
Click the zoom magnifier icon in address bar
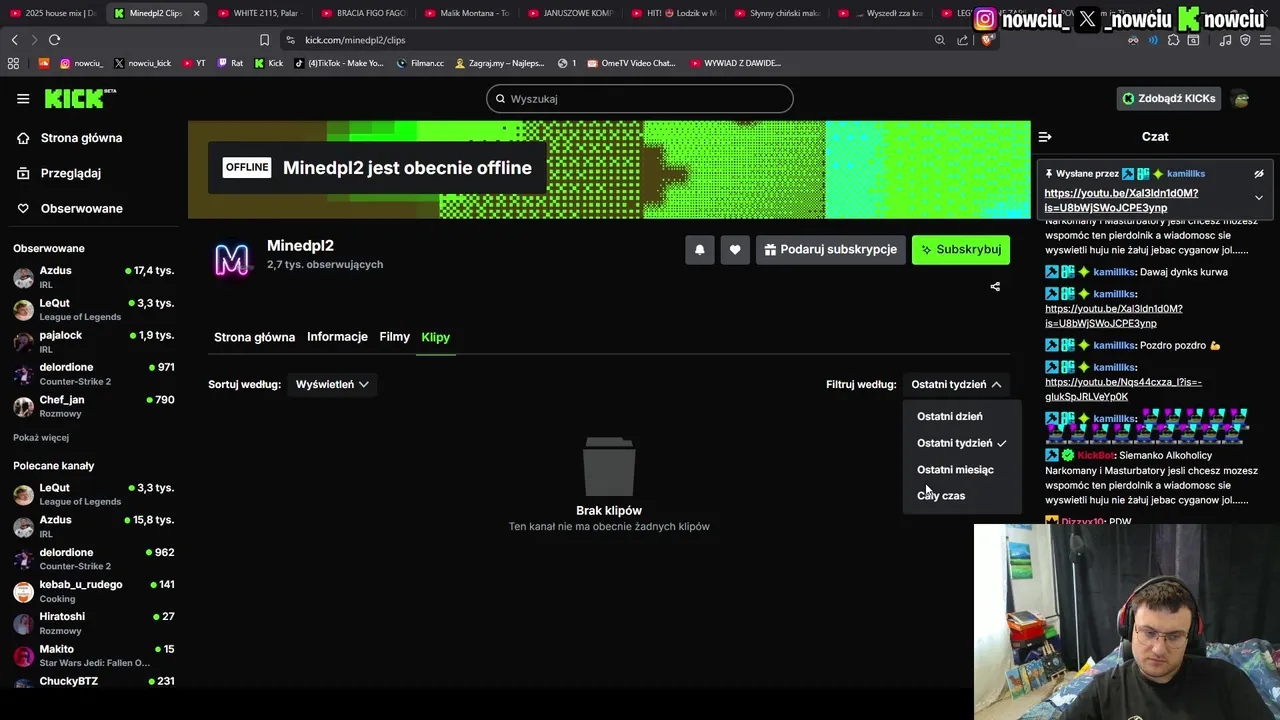click(939, 40)
